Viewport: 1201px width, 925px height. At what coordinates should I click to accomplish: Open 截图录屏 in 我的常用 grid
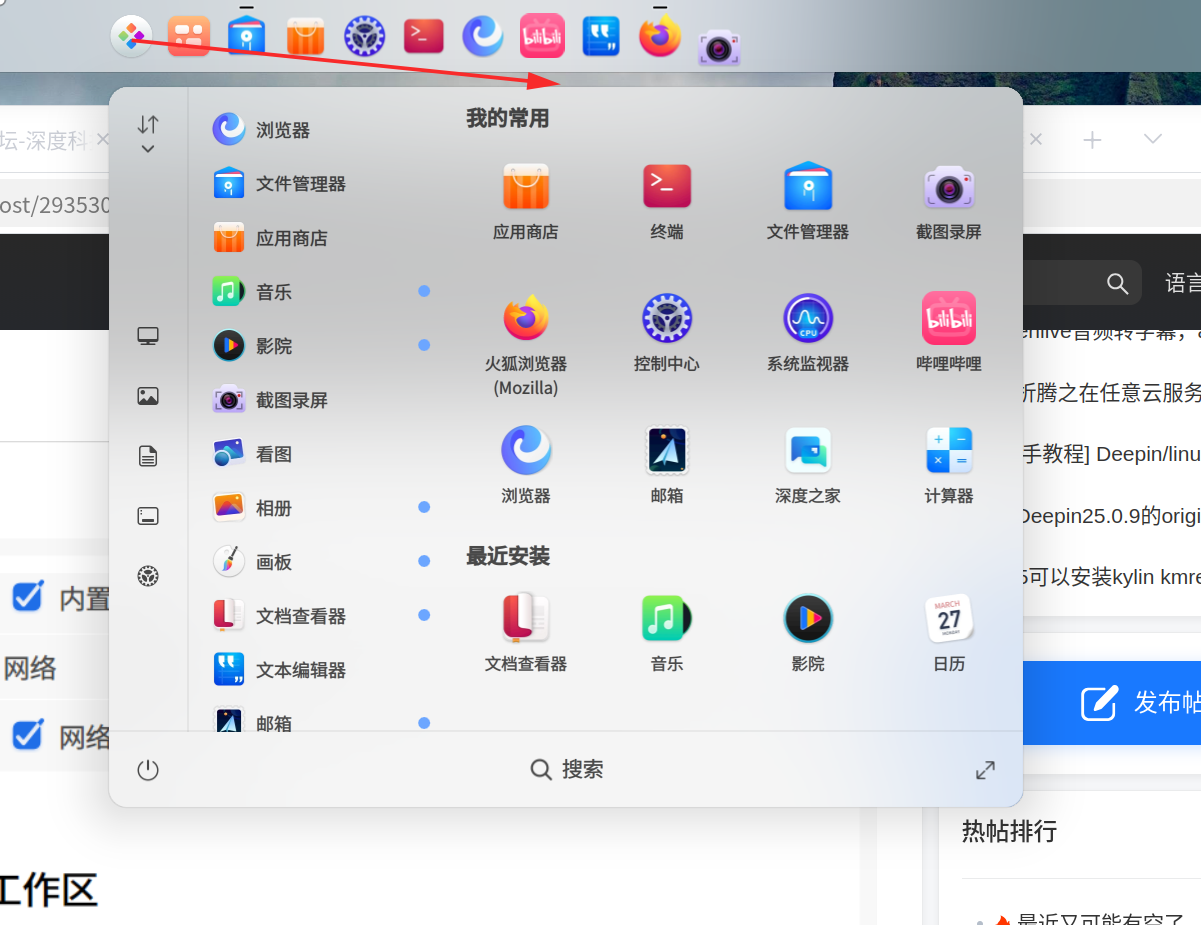[949, 201]
